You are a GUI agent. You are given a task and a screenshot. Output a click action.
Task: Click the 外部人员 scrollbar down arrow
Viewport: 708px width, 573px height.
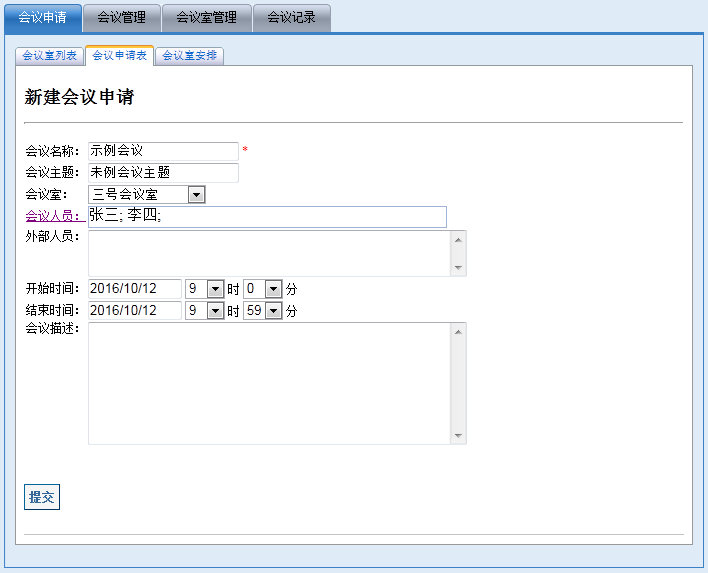(x=458, y=268)
